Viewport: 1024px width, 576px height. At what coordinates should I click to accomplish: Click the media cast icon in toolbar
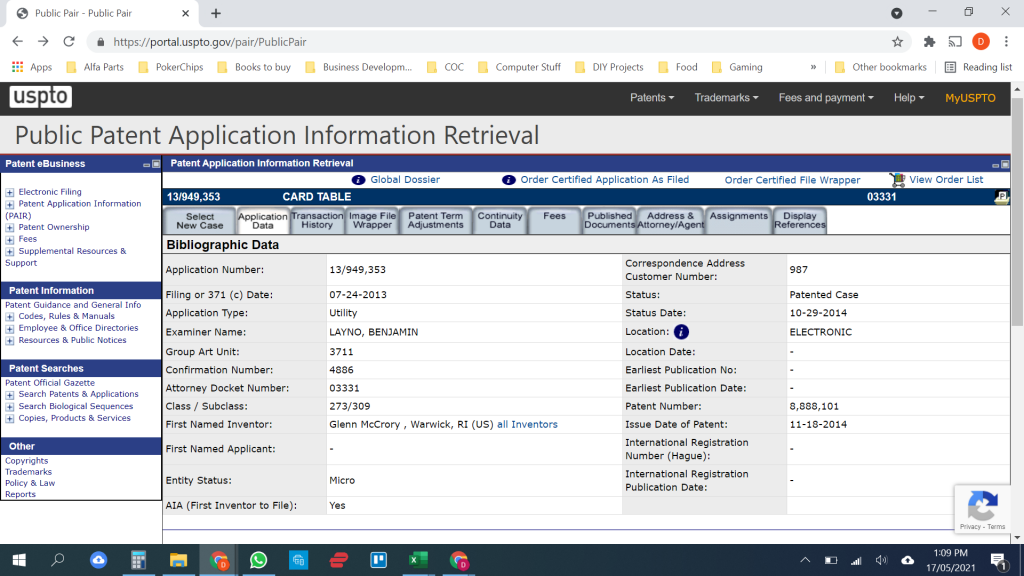pyautogui.click(x=955, y=42)
